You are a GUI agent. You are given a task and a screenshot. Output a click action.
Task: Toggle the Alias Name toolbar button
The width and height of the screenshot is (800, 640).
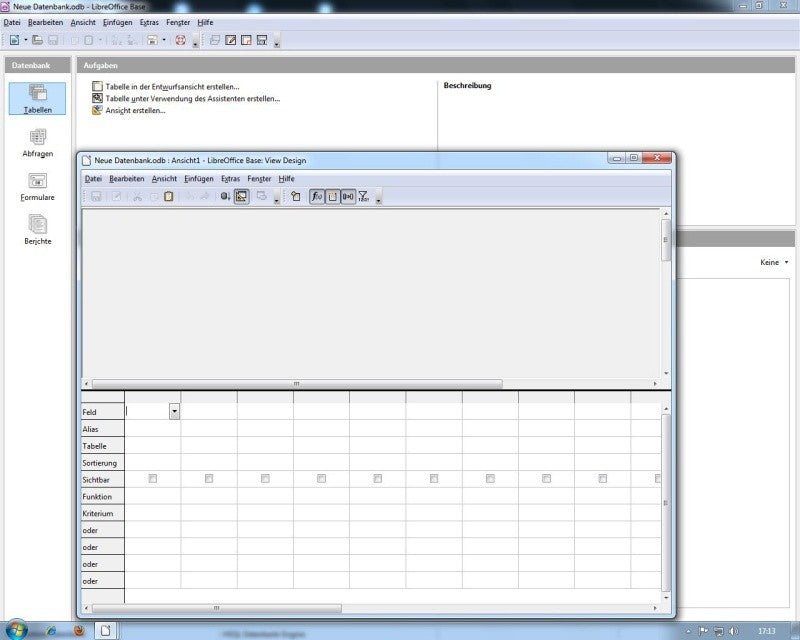coord(348,196)
